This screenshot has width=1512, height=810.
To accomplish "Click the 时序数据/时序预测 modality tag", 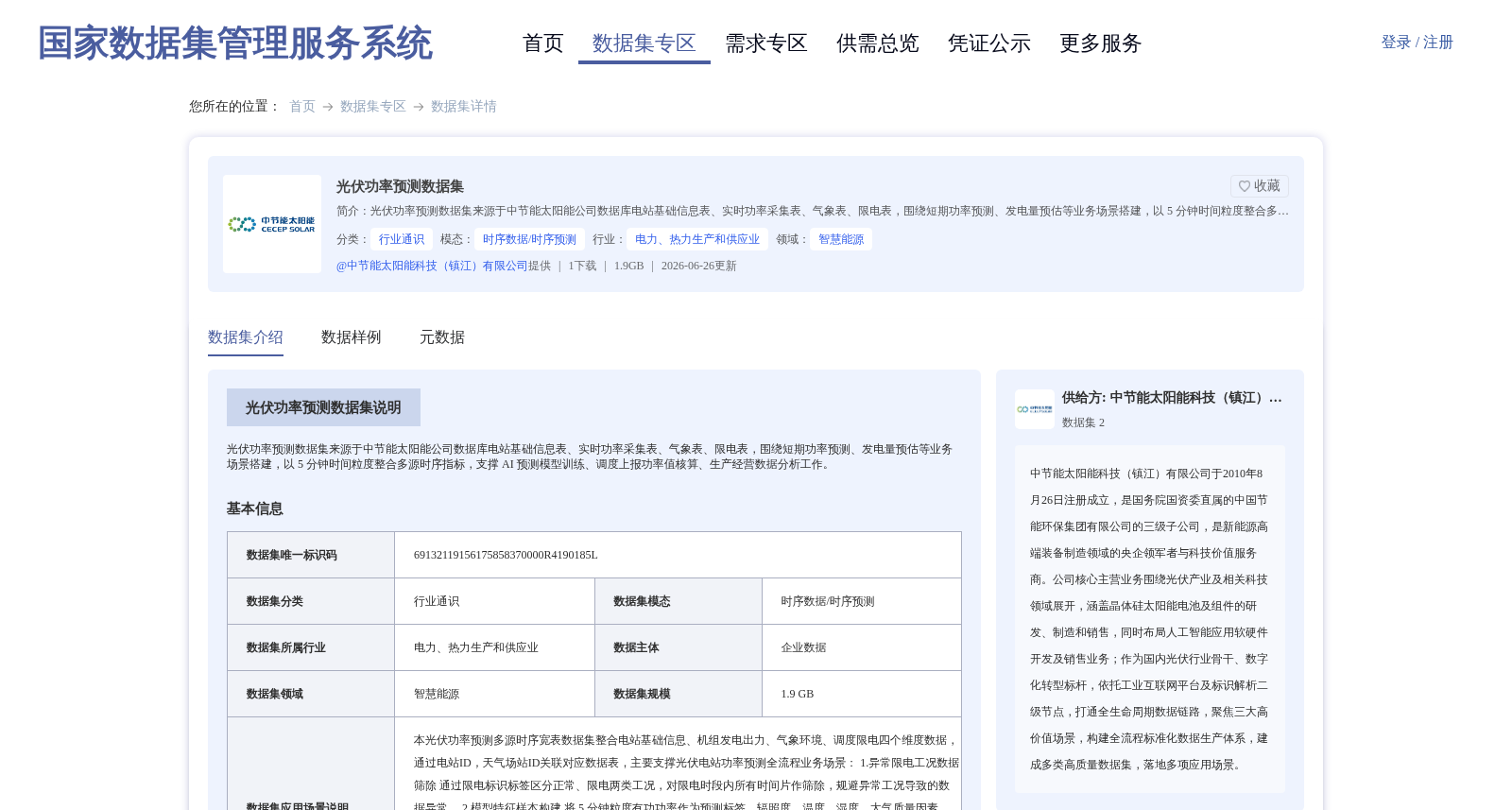I will click(x=529, y=239).
